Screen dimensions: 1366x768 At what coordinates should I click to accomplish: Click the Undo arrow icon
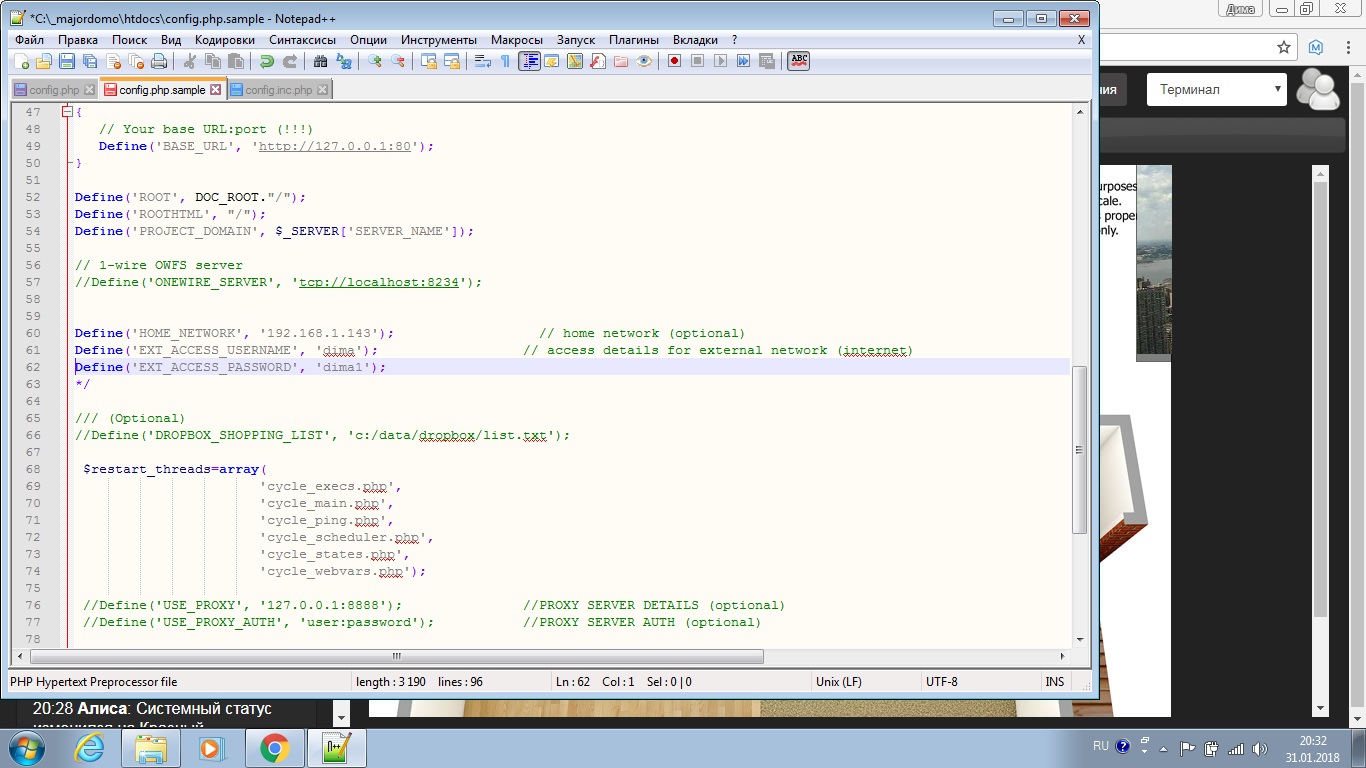266,61
